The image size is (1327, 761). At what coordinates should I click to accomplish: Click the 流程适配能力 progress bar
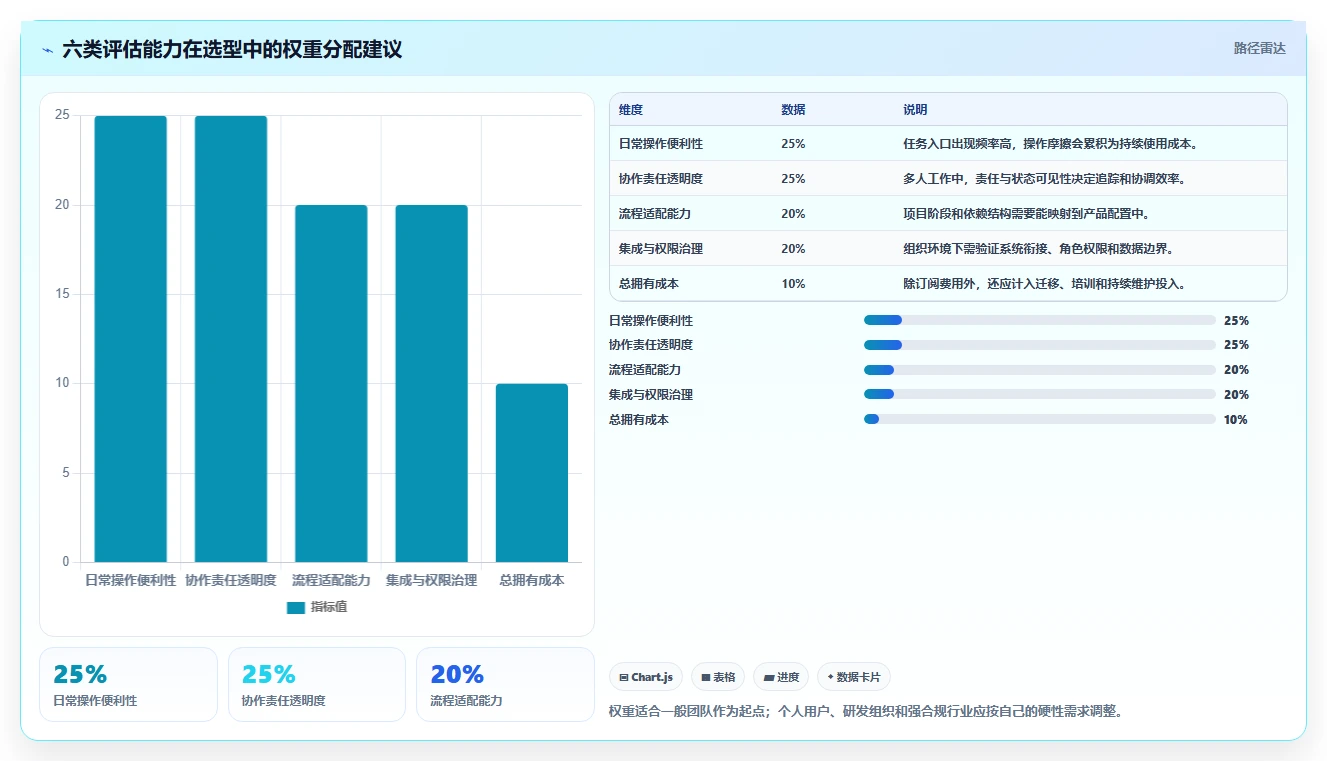[1040, 370]
